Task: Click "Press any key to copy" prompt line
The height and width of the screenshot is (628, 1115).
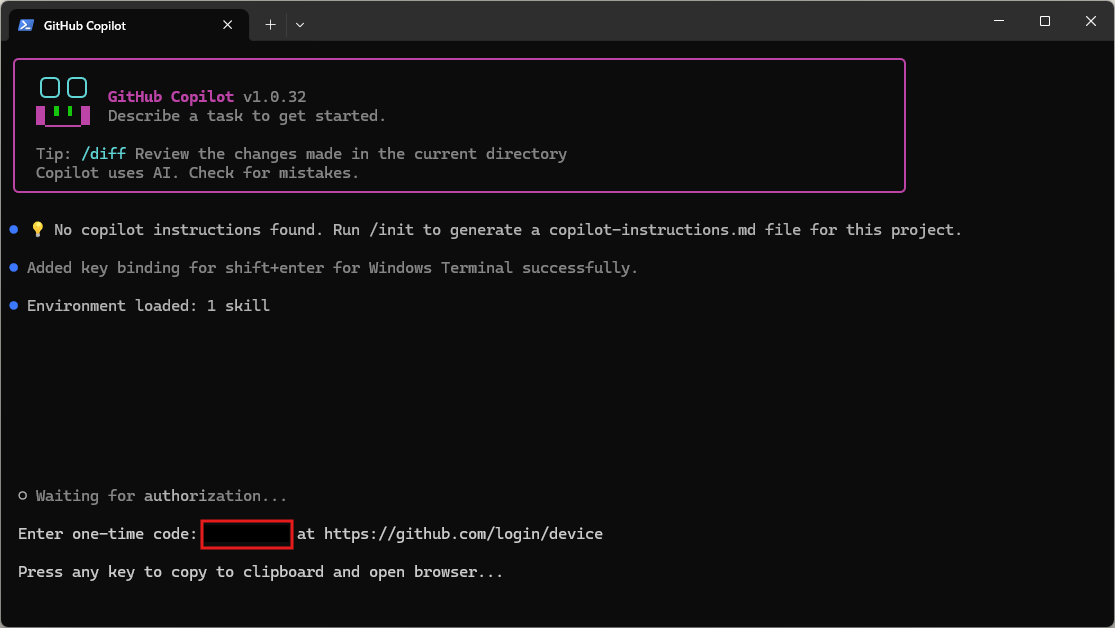Action: pos(260,572)
